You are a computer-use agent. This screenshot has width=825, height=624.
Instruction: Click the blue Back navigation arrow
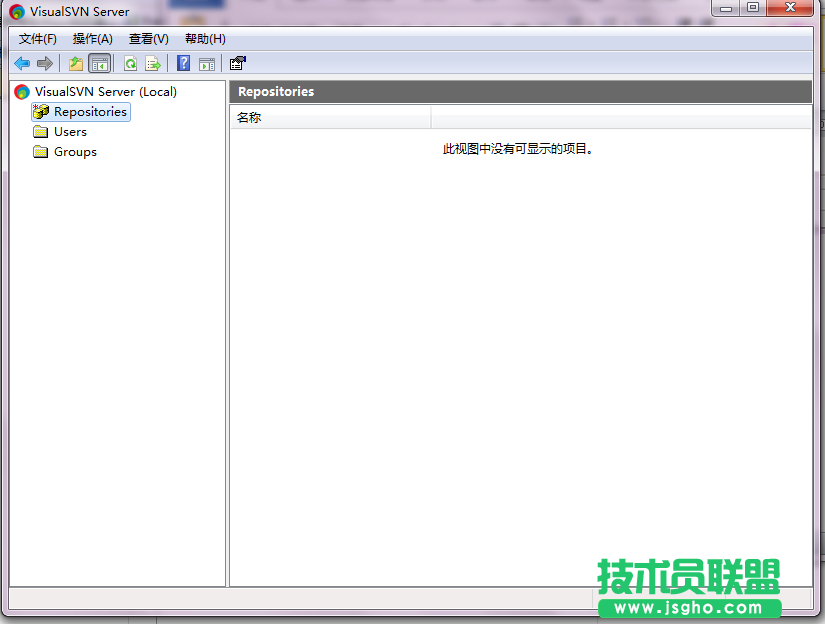[x=22, y=63]
